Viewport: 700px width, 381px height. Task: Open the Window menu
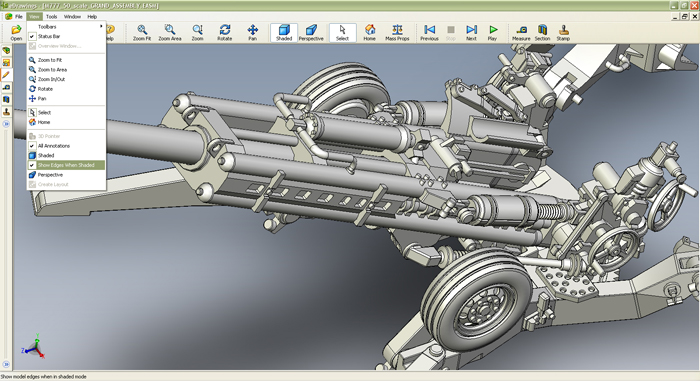(x=72, y=17)
